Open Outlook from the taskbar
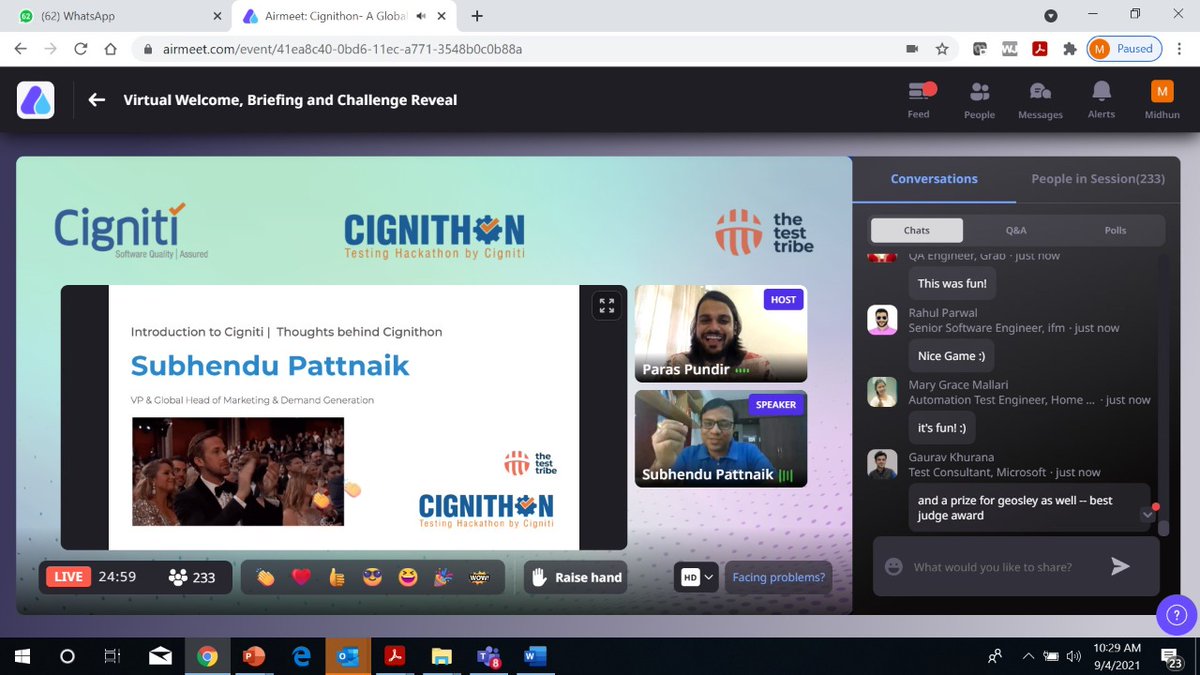1200x675 pixels. (x=347, y=657)
